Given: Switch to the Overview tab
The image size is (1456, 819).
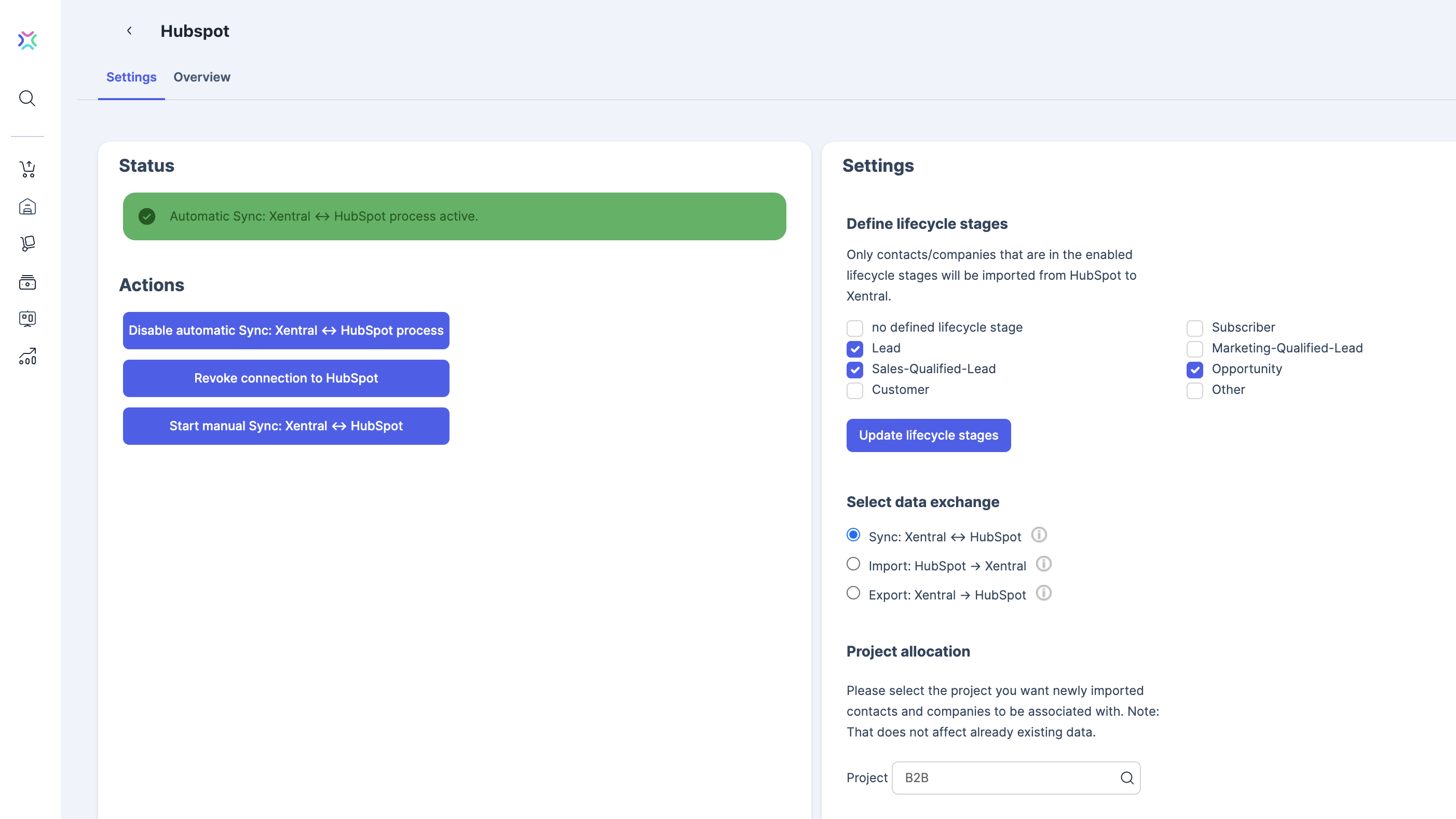Looking at the screenshot, I should tap(202, 77).
